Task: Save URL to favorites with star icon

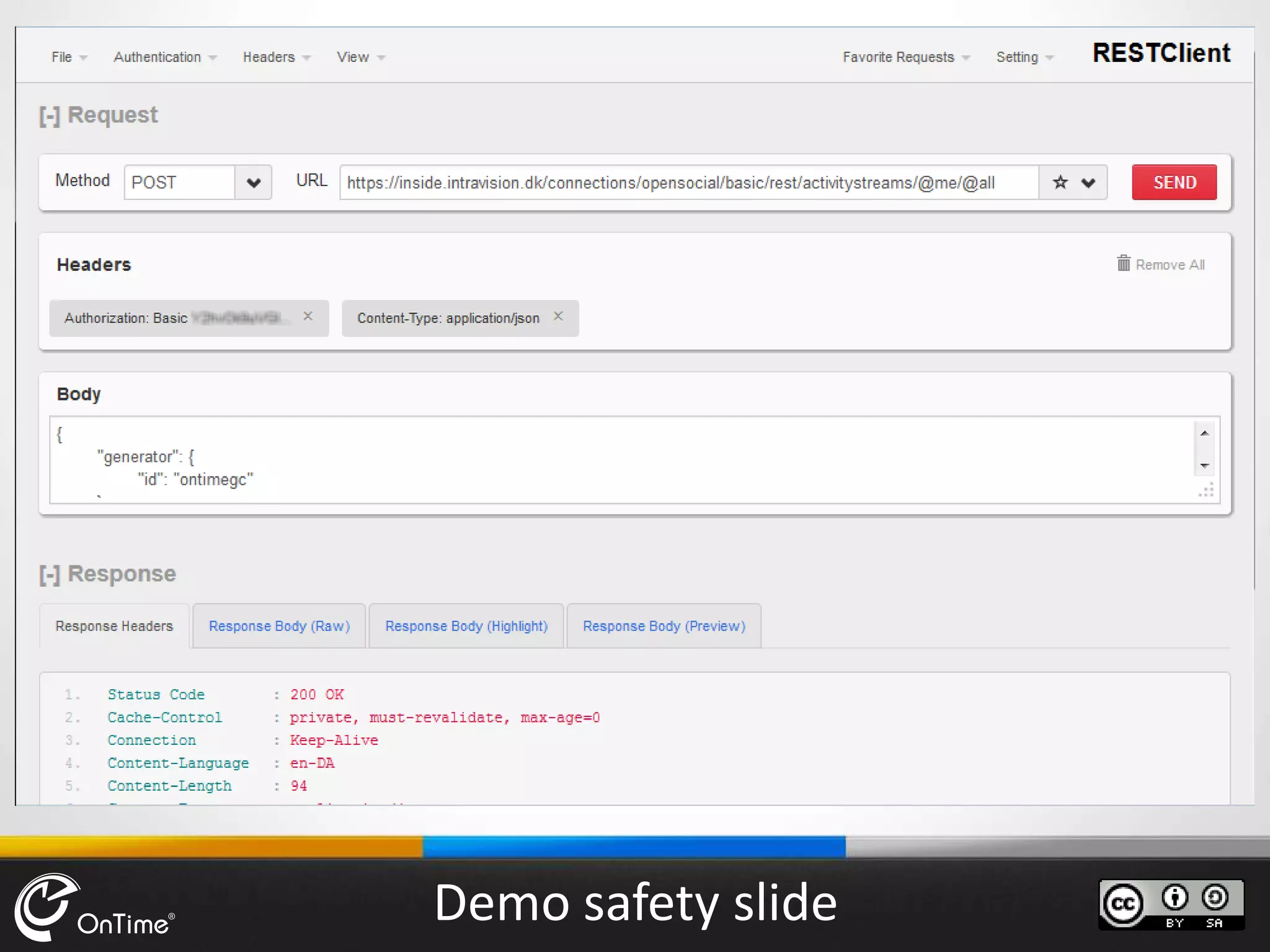Action: [1060, 182]
